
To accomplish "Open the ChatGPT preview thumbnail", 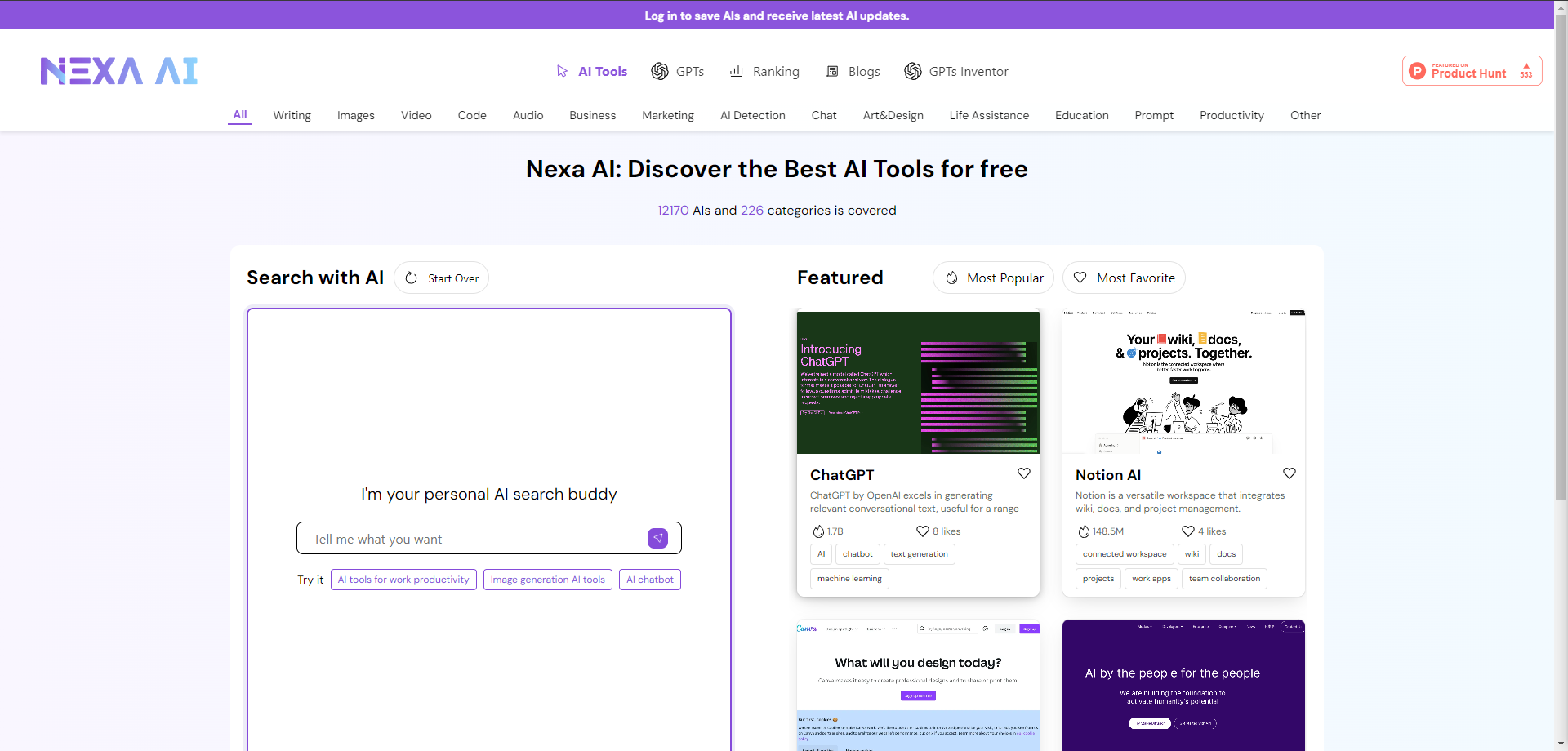I will pyautogui.click(x=918, y=382).
